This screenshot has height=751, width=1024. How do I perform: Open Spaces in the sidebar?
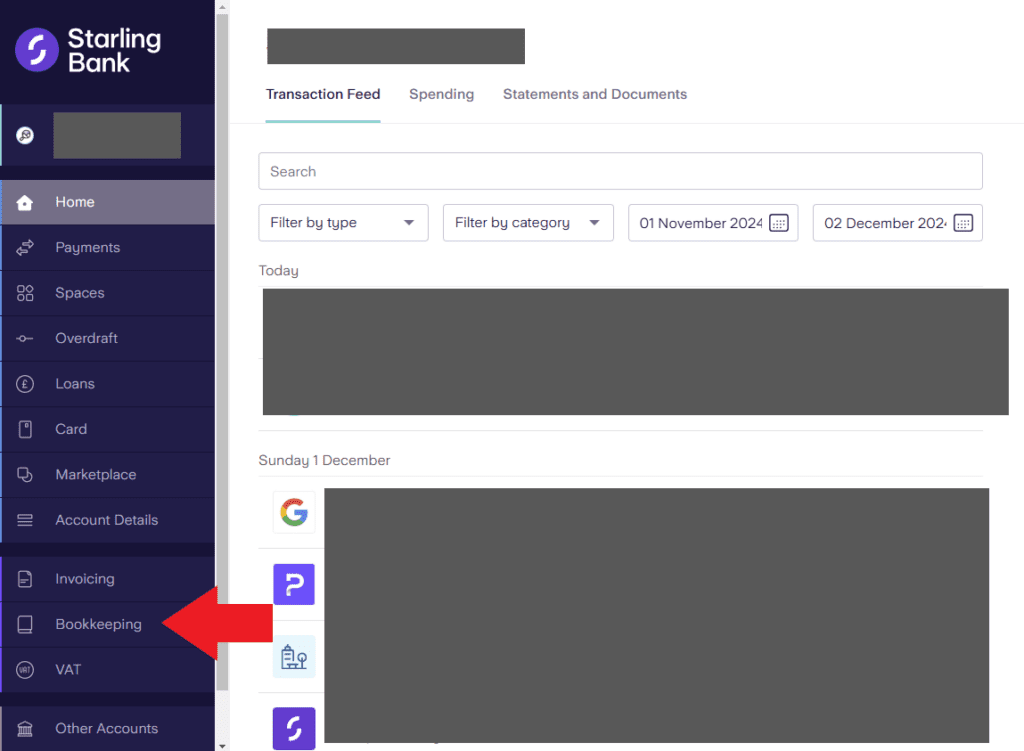pyautogui.click(x=108, y=293)
